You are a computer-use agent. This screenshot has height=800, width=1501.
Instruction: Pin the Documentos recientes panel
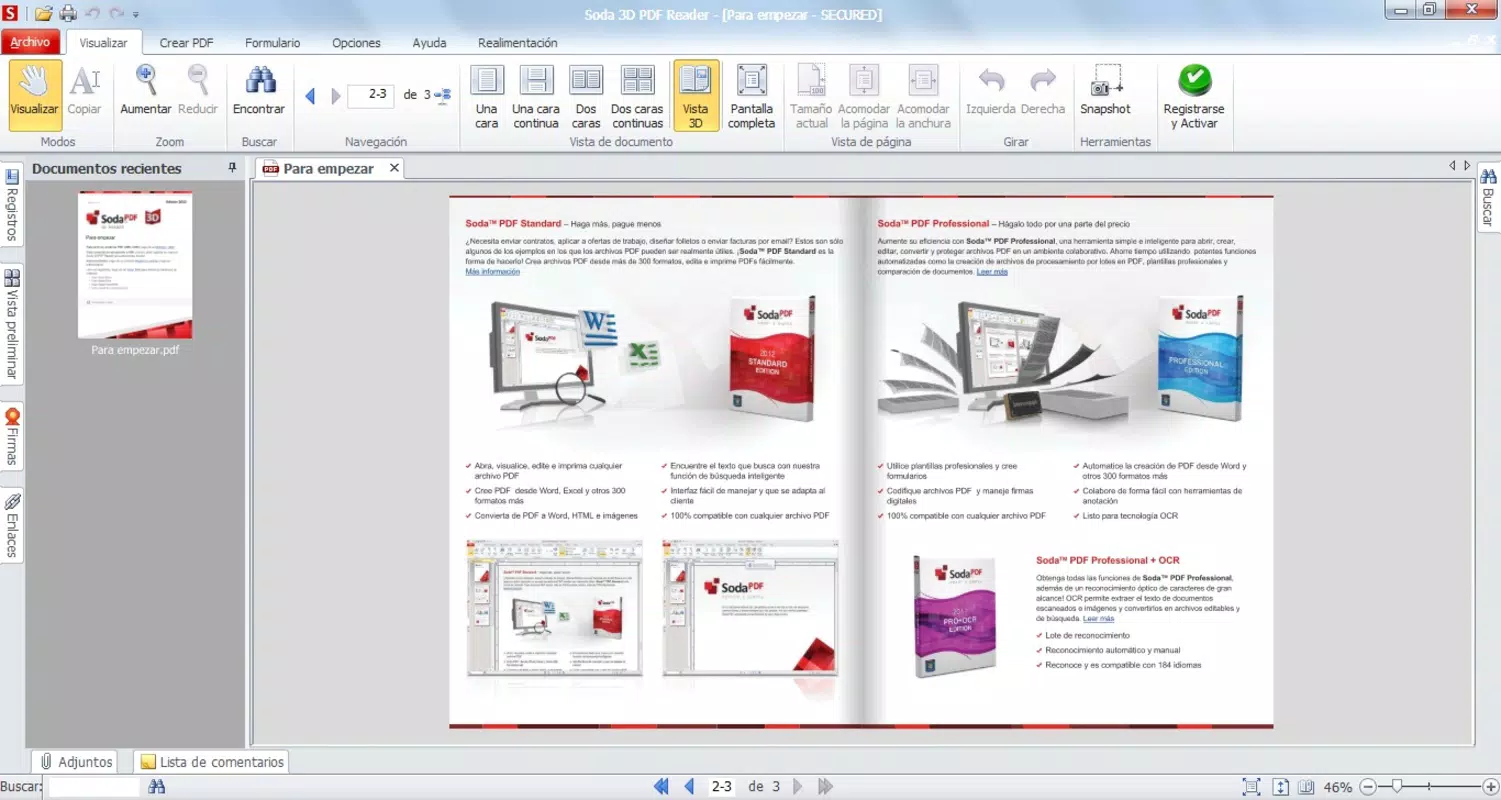pos(232,168)
